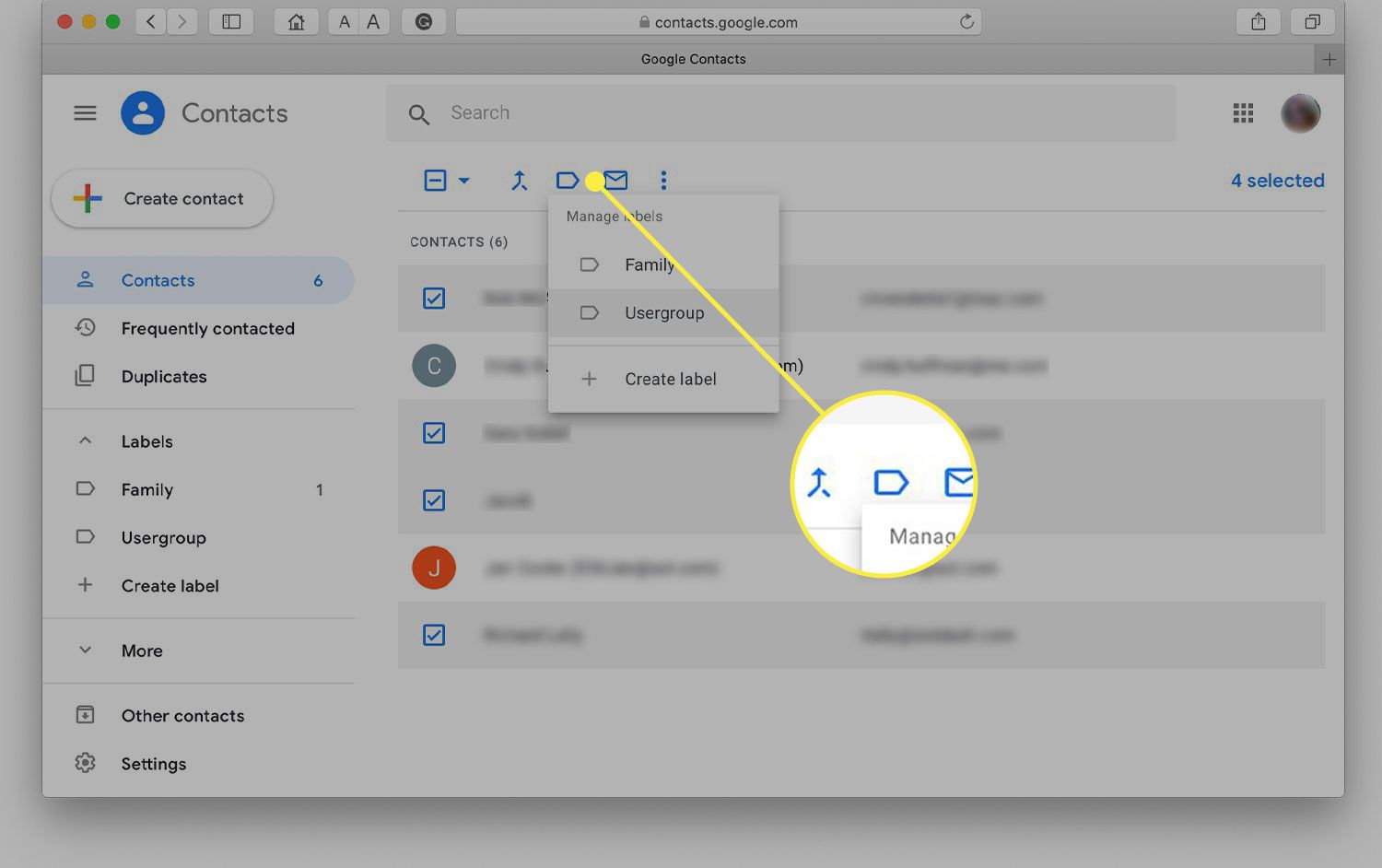Open the selection dropdown arrow
The width and height of the screenshot is (1382, 868).
(x=464, y=181)
